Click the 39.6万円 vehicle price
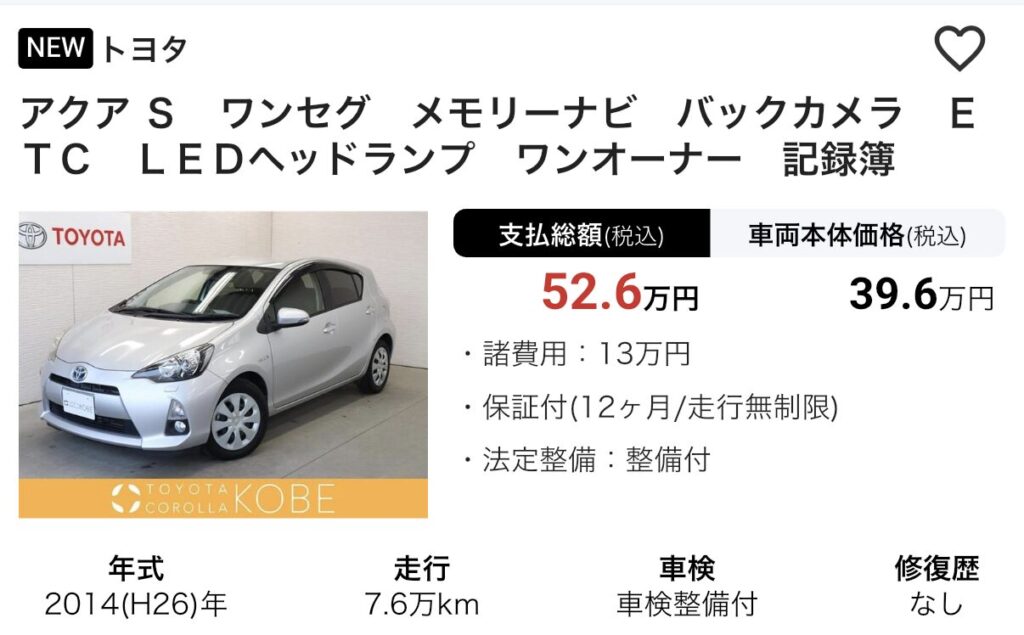The width and height of the screenshot is (1024, 635). [x=921, y=294]
